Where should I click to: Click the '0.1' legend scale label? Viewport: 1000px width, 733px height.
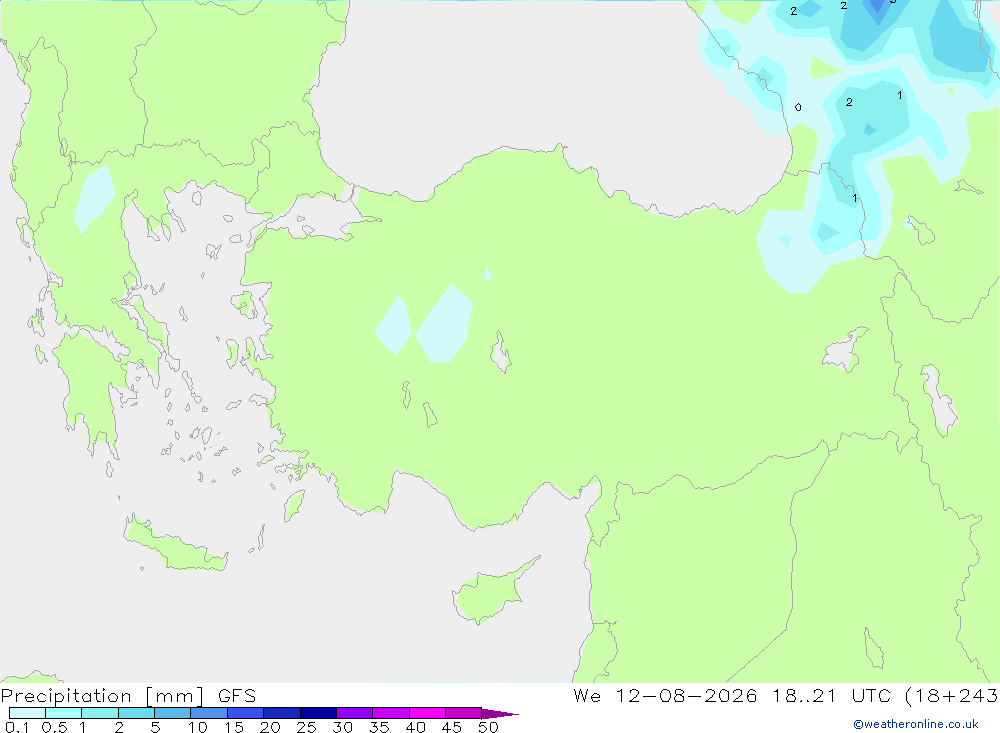tap(17, 727)
